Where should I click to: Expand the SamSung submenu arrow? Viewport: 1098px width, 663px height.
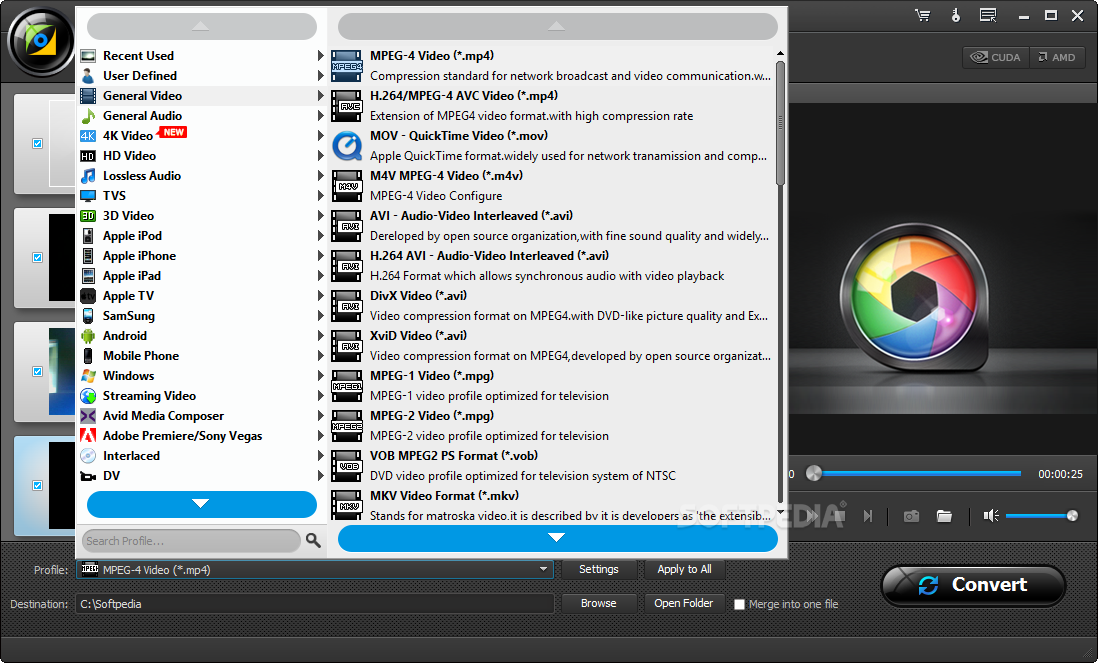coord(321,316)
